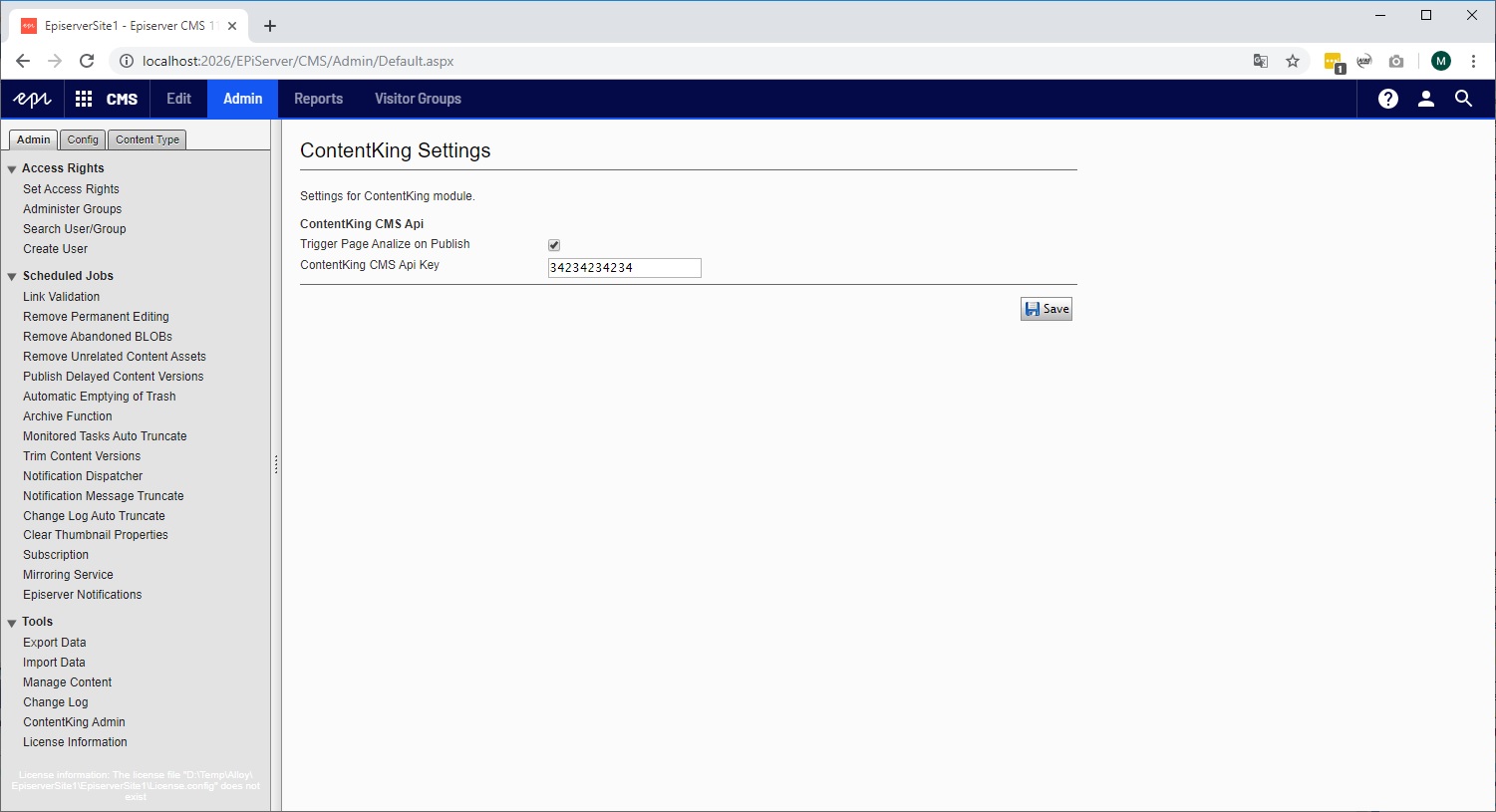Open the help question mark icon

(1388, 99)
